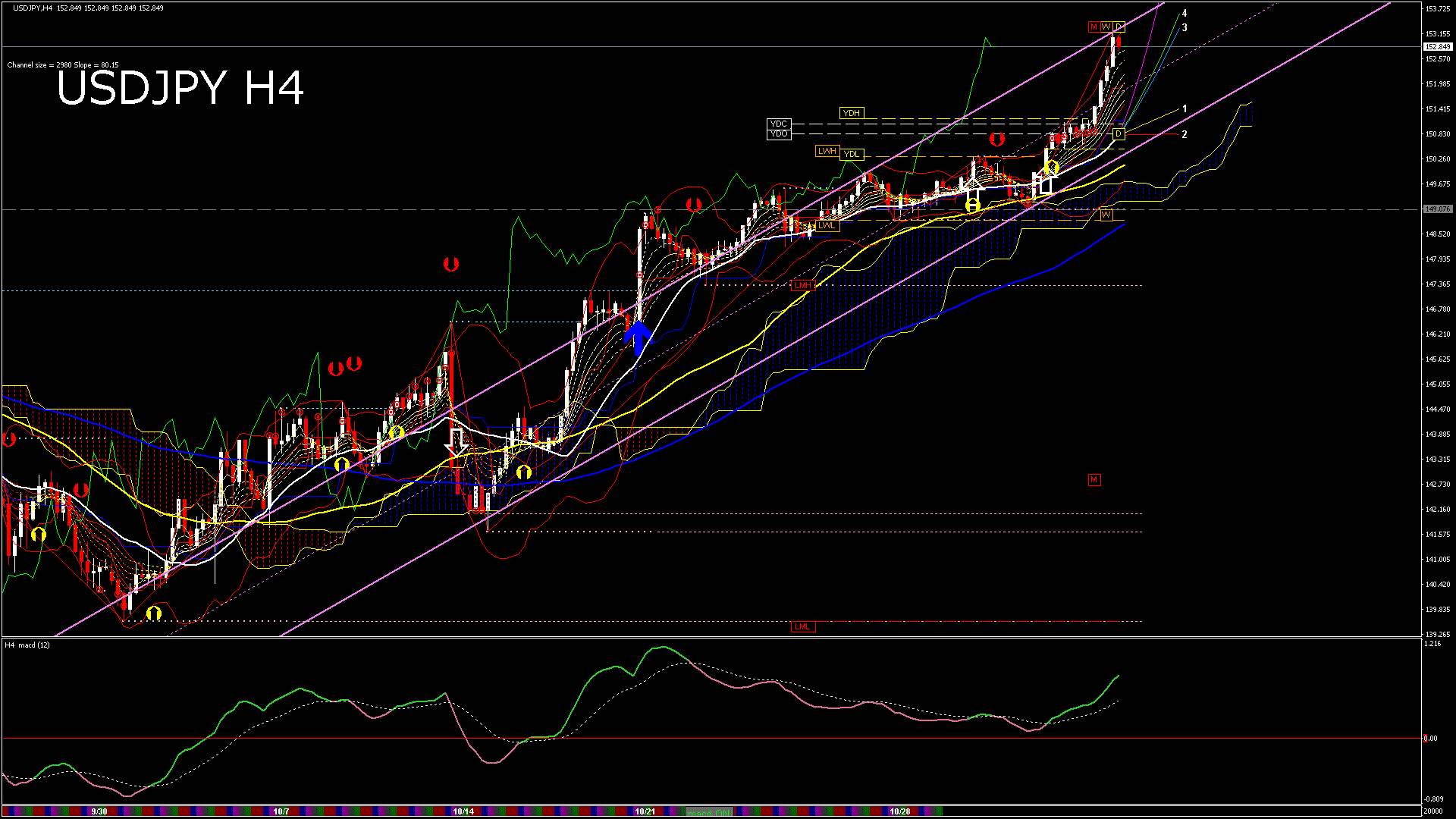Click the Channel size and slope text
Screen dimensions: 1456x819
point(63,65)
